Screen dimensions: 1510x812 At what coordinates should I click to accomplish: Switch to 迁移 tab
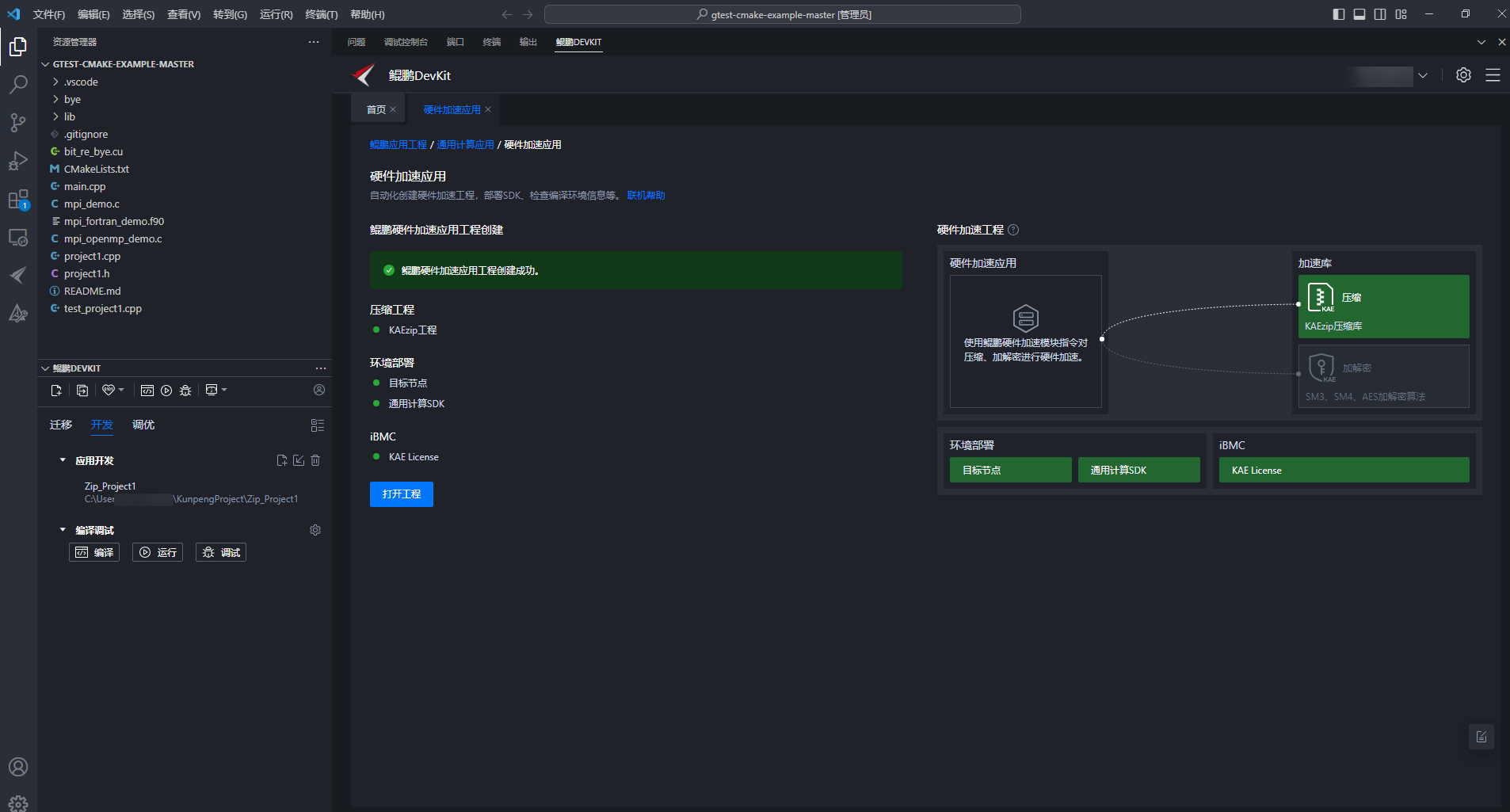61,425
